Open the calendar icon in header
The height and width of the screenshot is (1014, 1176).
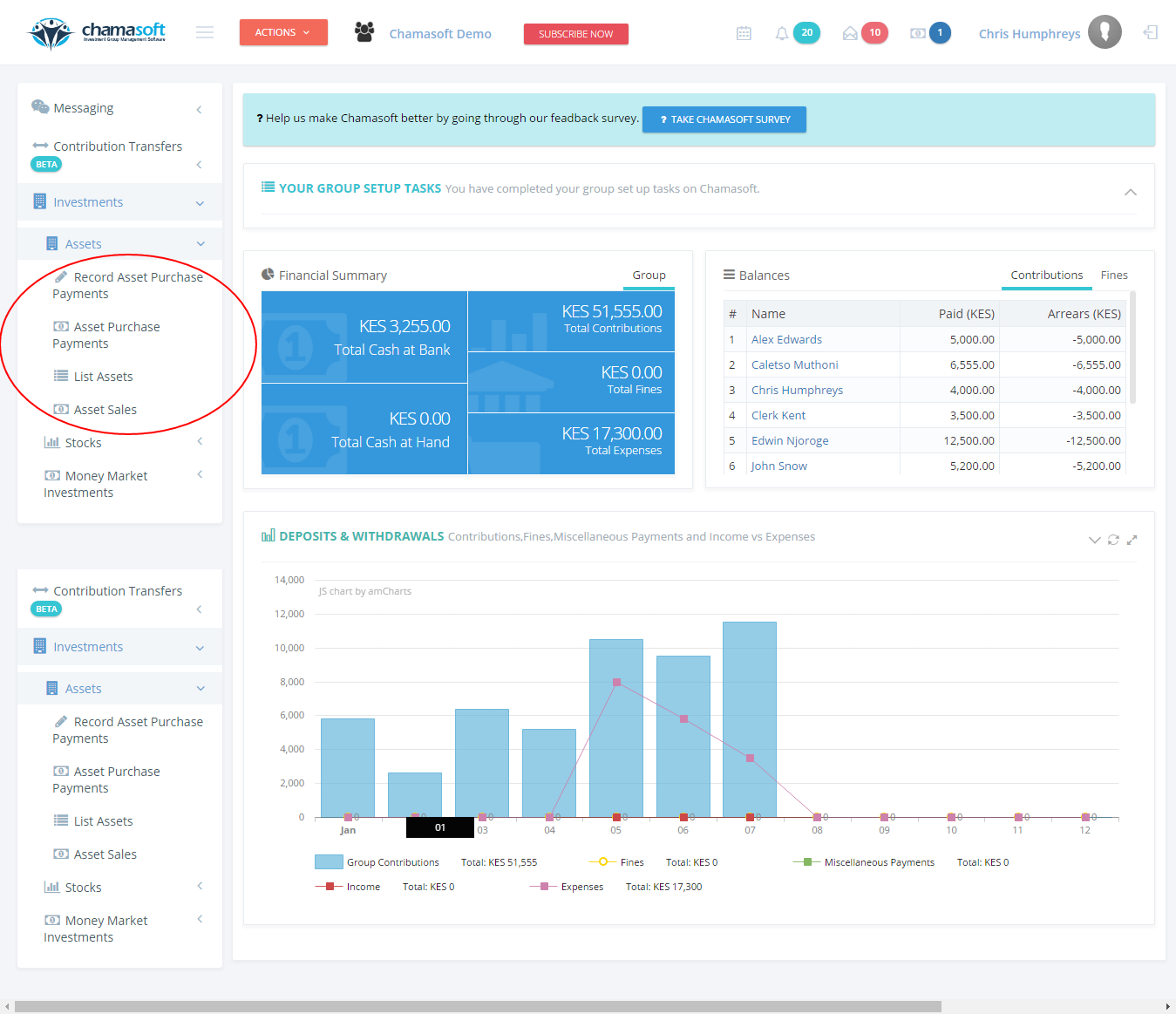(744, 33)
